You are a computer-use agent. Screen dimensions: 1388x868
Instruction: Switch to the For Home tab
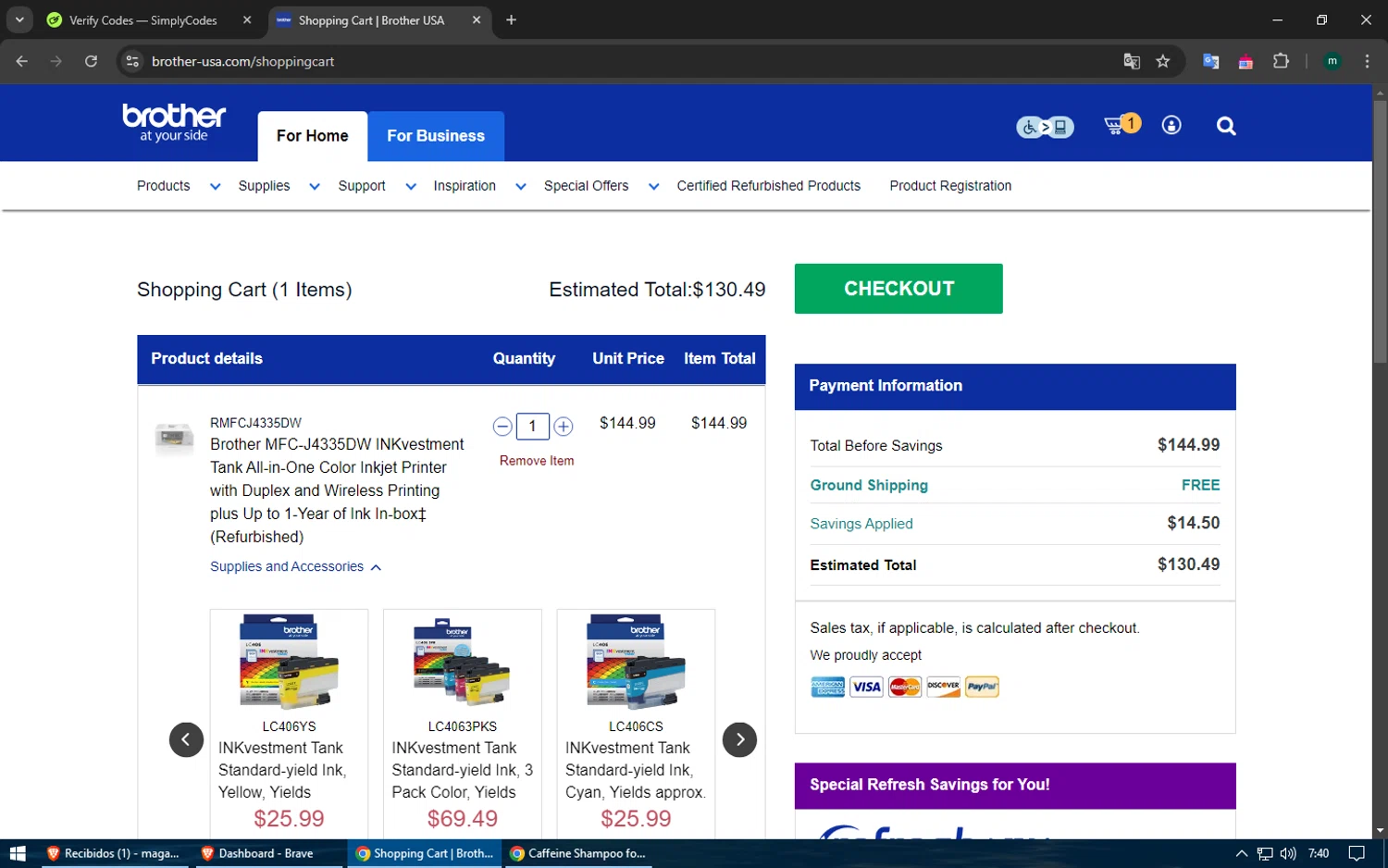pos(313,136)
